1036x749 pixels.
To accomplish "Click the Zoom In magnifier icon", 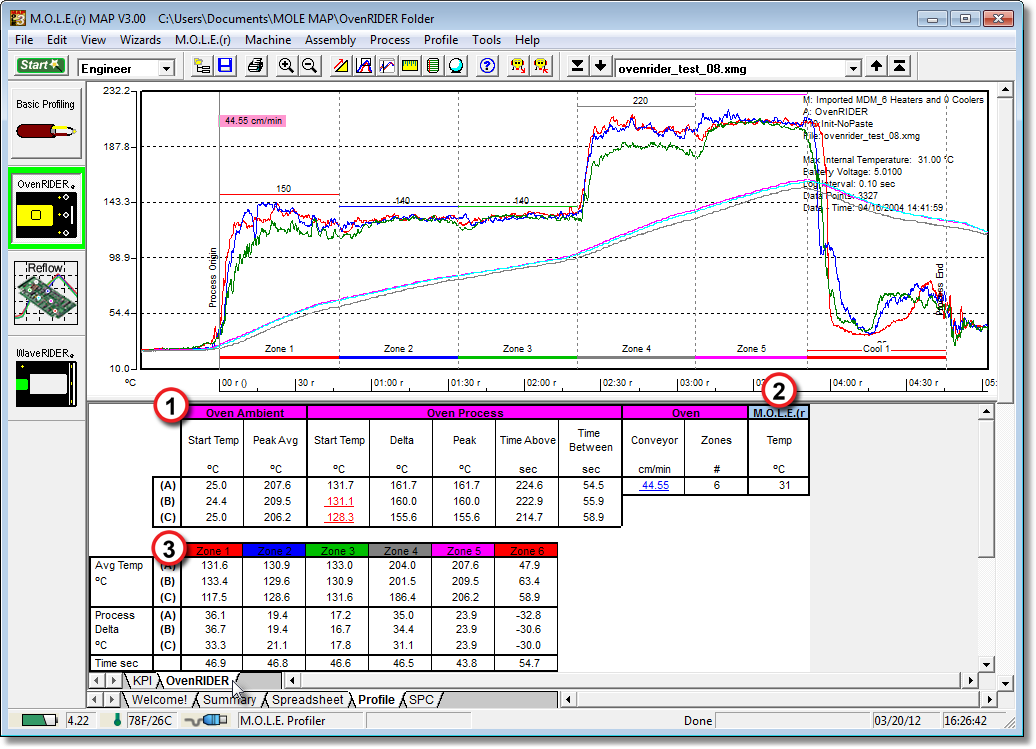I will pyautogui.click(x=286, y=66).
